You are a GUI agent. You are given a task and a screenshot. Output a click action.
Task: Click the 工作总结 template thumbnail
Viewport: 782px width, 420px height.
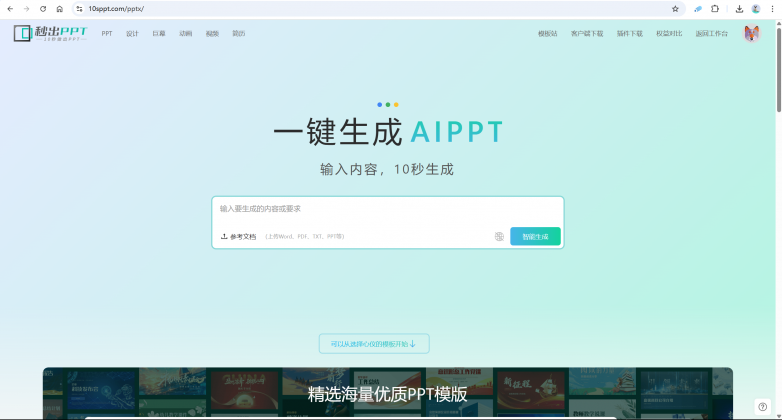pyautogui.click(x=387, y=390)
